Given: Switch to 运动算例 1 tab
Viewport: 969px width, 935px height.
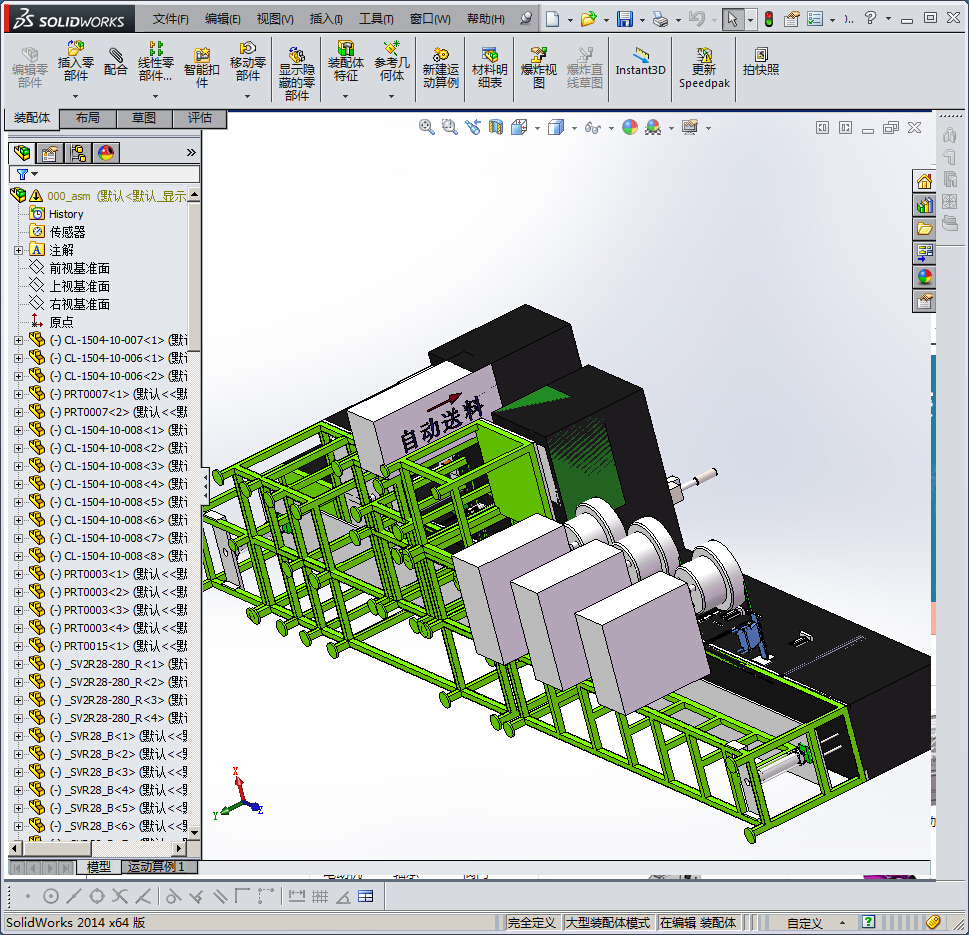Looking at the screenshot, I should [157, 867].
